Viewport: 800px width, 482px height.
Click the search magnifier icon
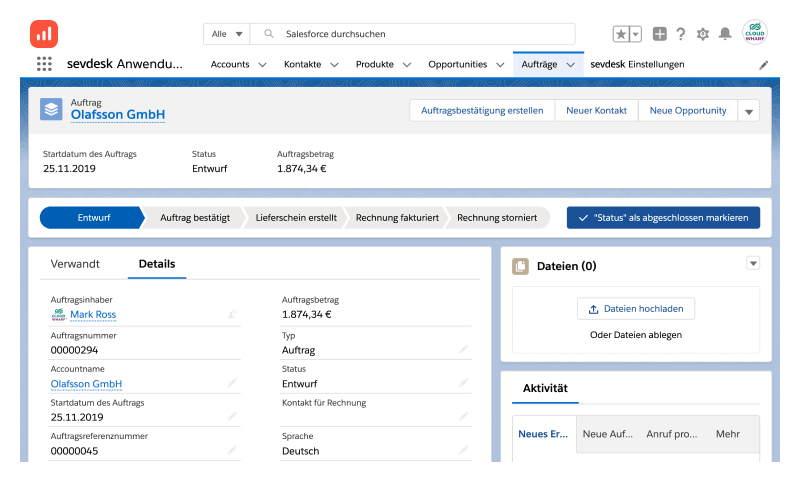pyautogui.click(x=269, y=34)
